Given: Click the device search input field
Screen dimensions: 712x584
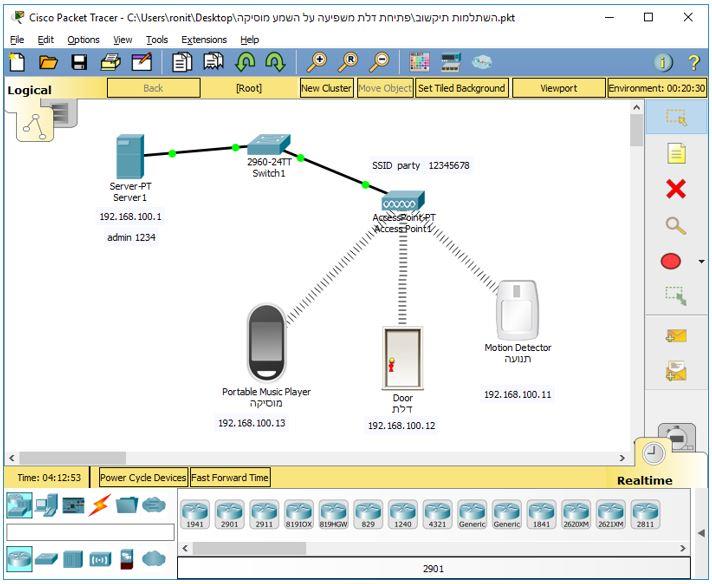Looking at the screenshot, I should pyautogui.click(x=90, y=532).
